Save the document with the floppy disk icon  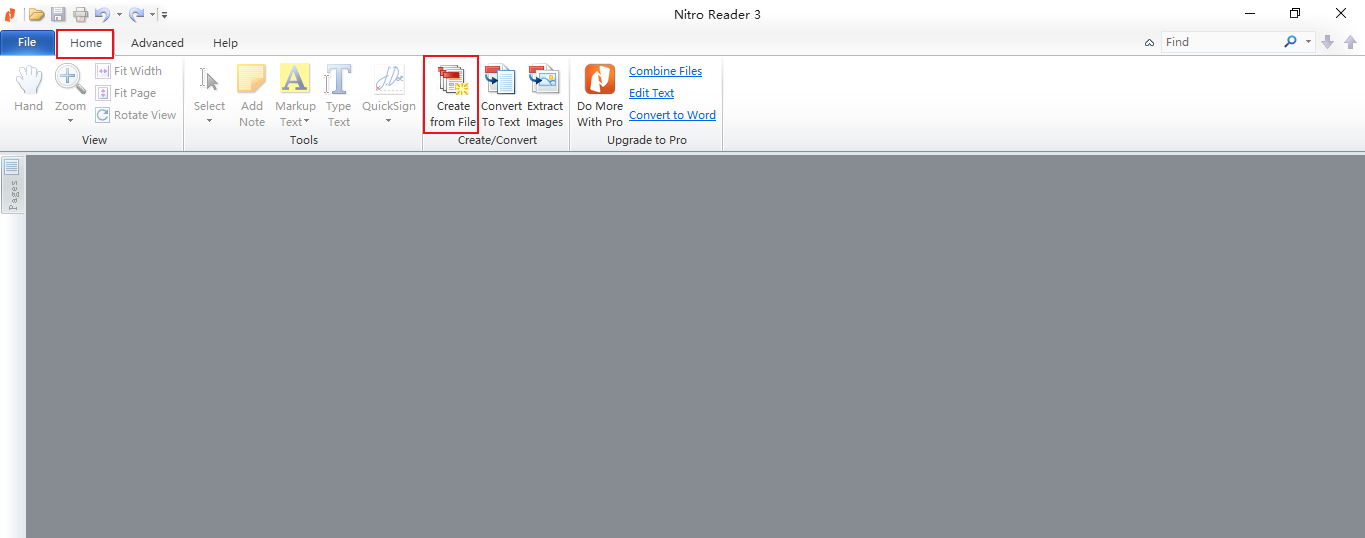coord(58,14)
